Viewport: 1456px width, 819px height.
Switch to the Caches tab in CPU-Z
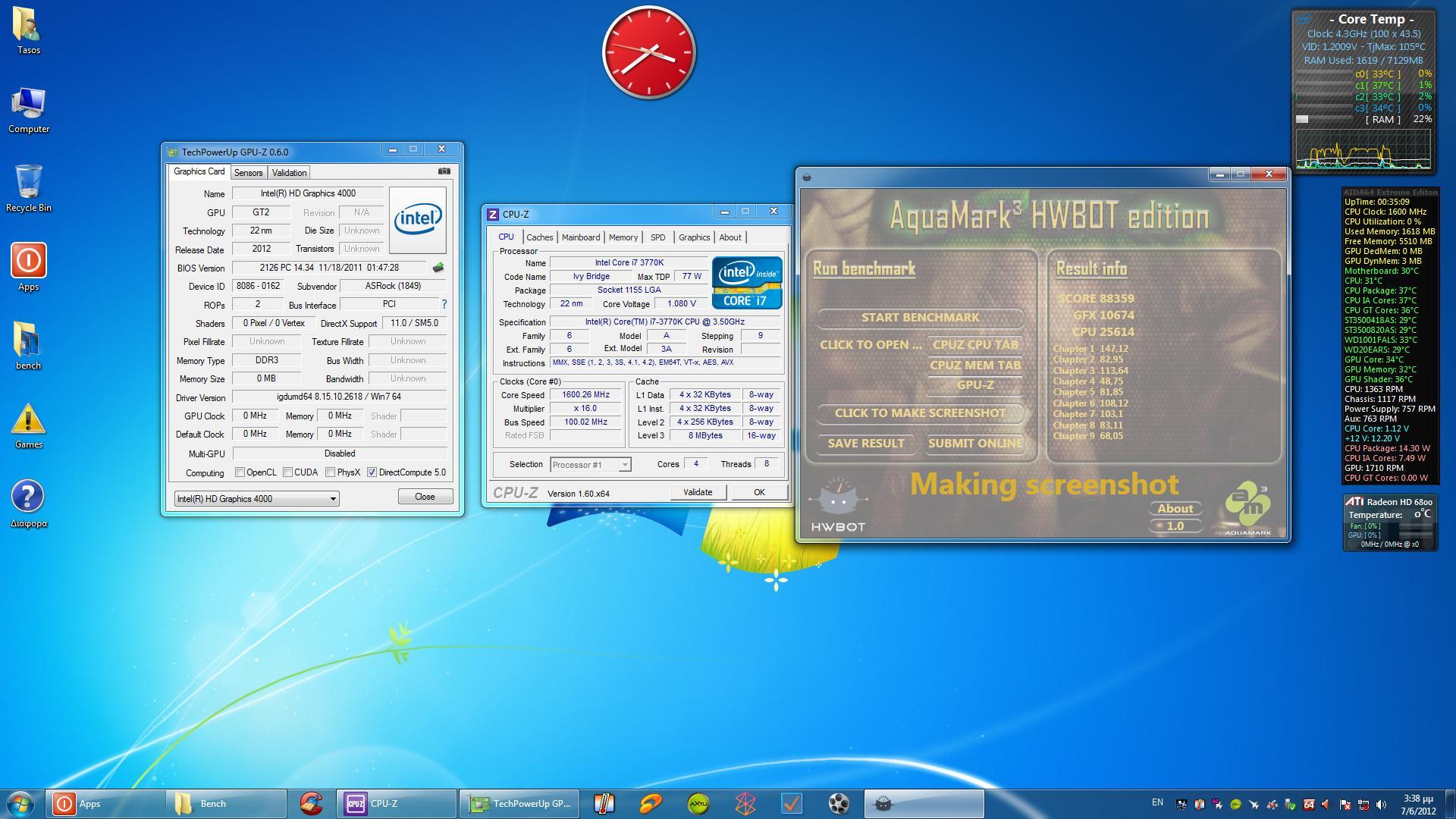coord(540,237)
